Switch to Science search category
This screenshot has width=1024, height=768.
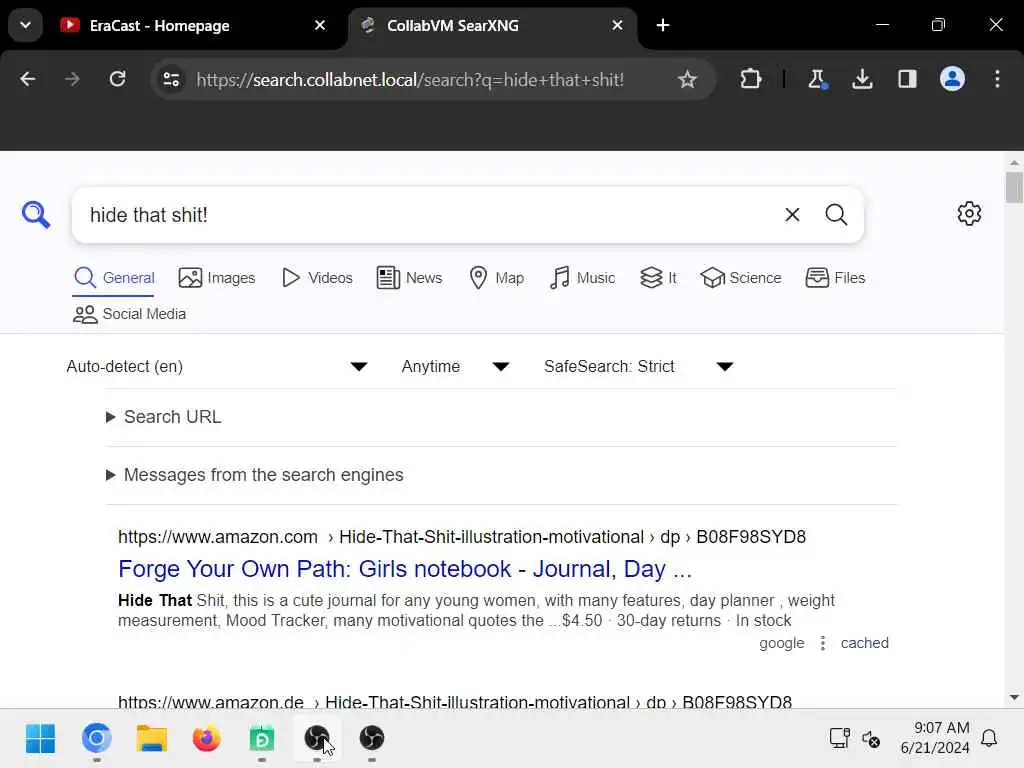click(741, 278)
